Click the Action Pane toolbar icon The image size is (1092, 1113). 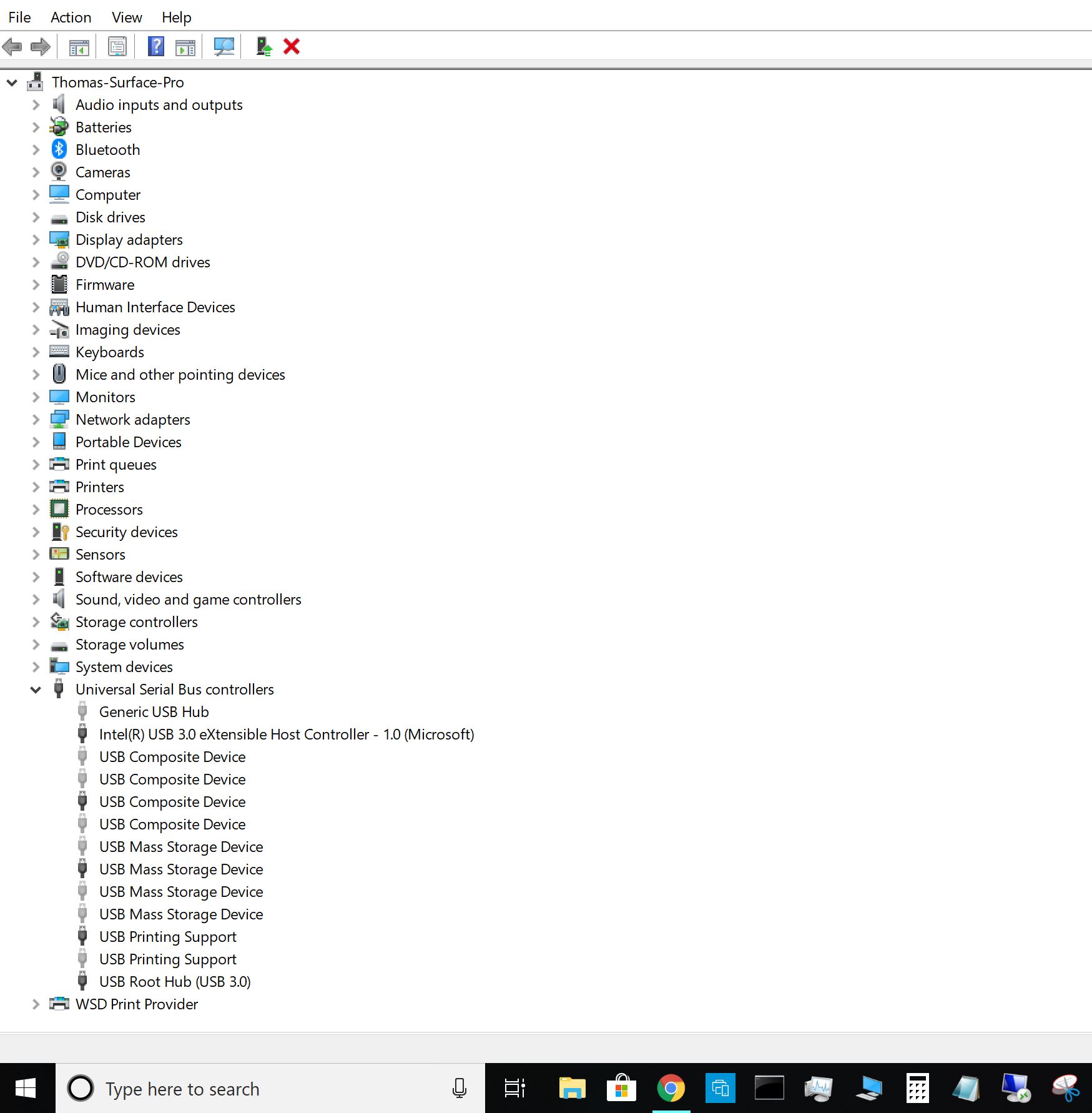pos(185,47)
